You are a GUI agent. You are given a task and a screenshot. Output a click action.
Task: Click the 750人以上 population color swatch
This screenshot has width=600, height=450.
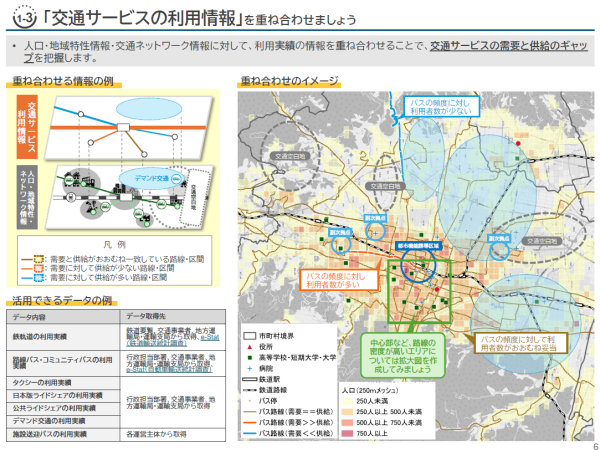pos(349,433)
